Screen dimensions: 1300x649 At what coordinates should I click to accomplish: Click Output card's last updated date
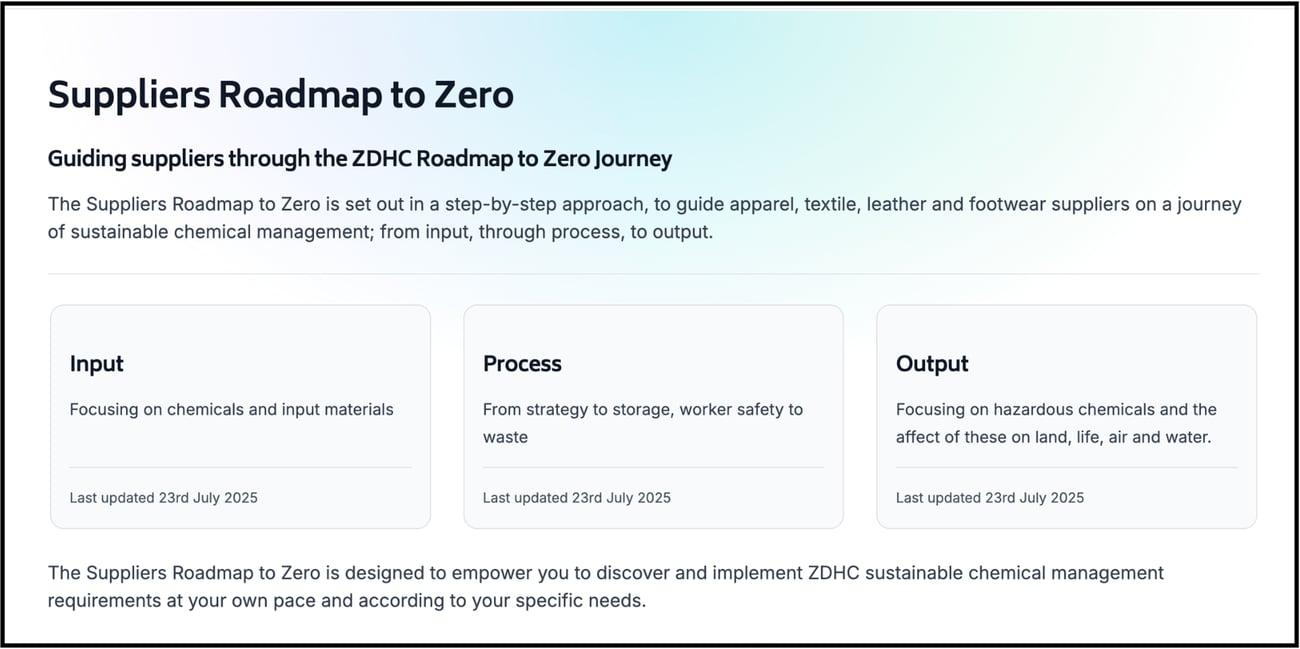[x=989, y=497]
